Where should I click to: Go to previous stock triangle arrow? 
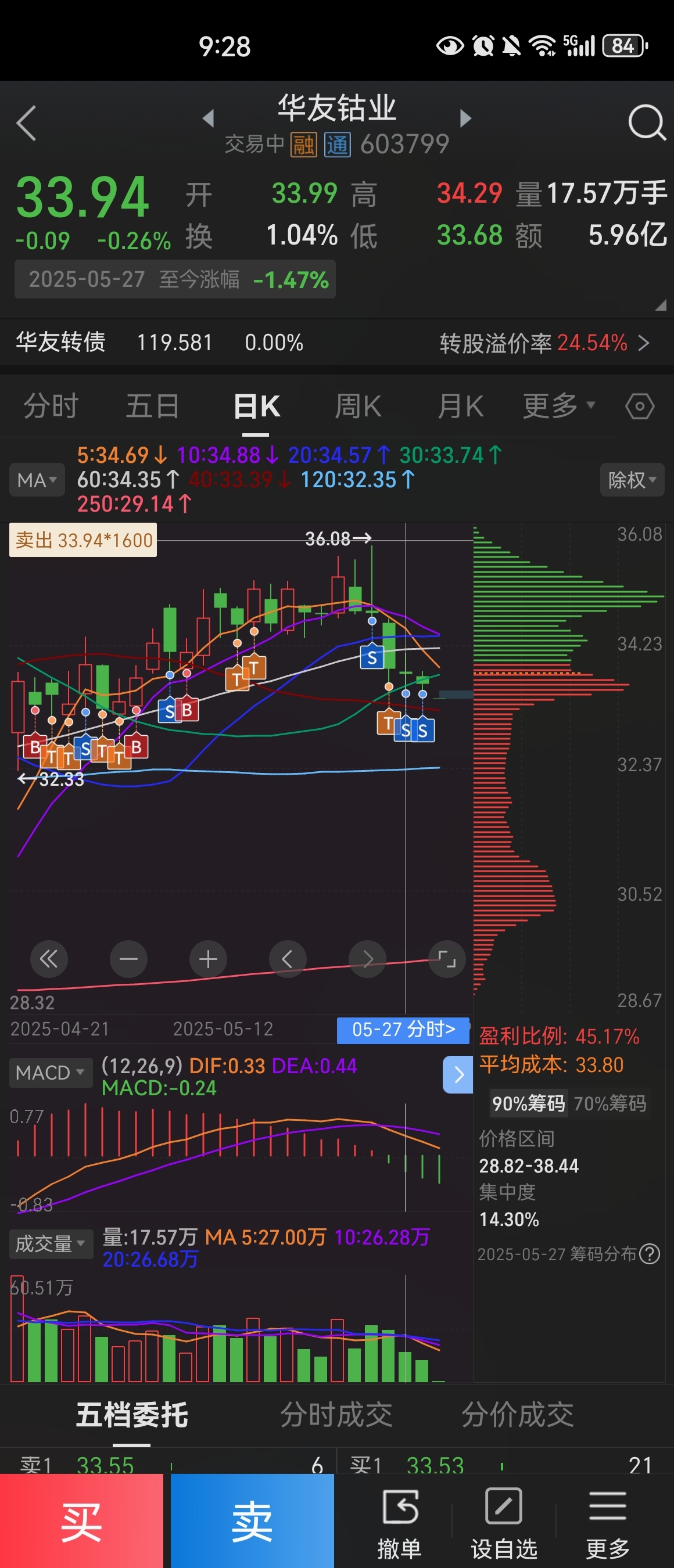(209, 118)
